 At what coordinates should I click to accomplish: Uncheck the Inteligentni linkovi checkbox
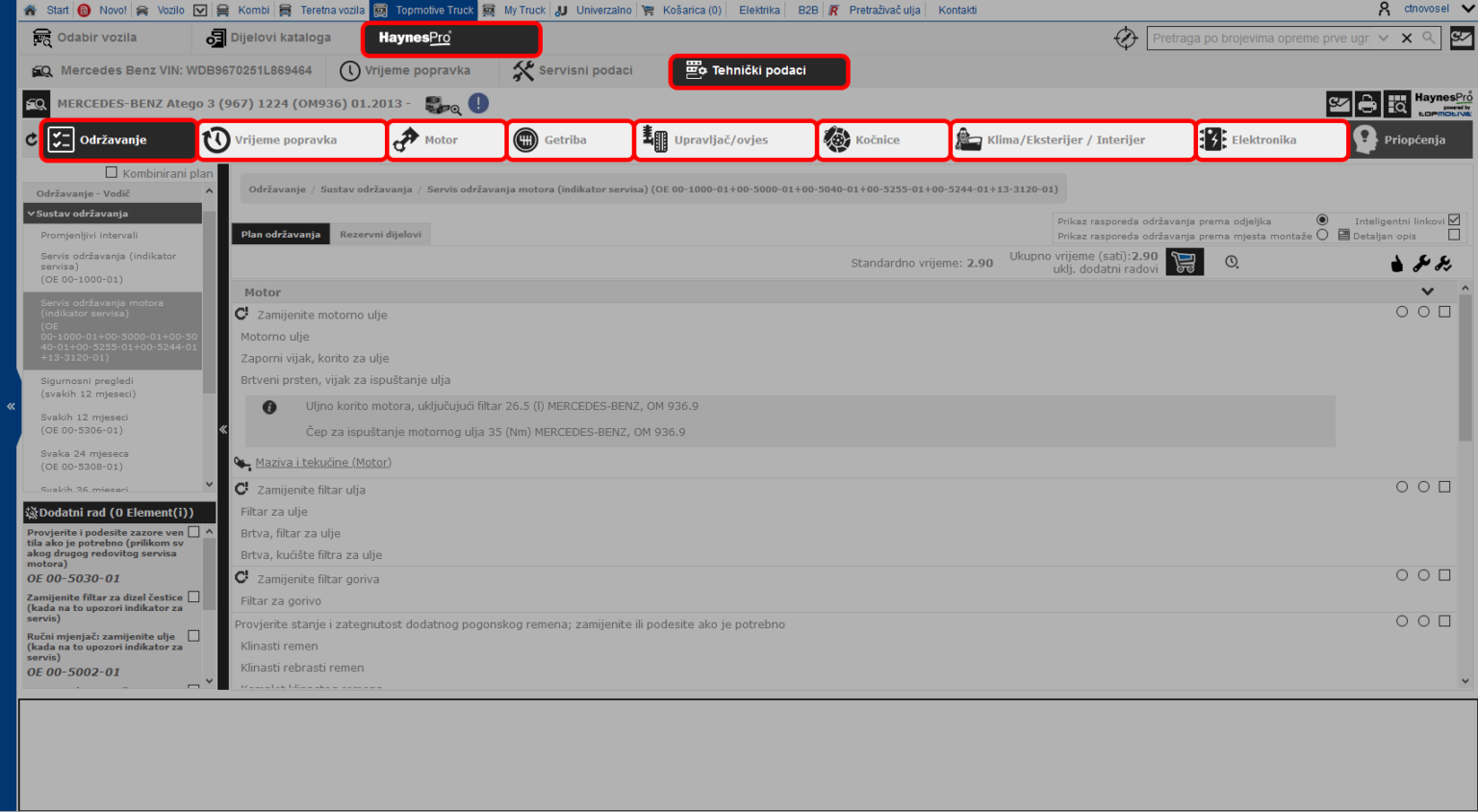coord(1454,220)
